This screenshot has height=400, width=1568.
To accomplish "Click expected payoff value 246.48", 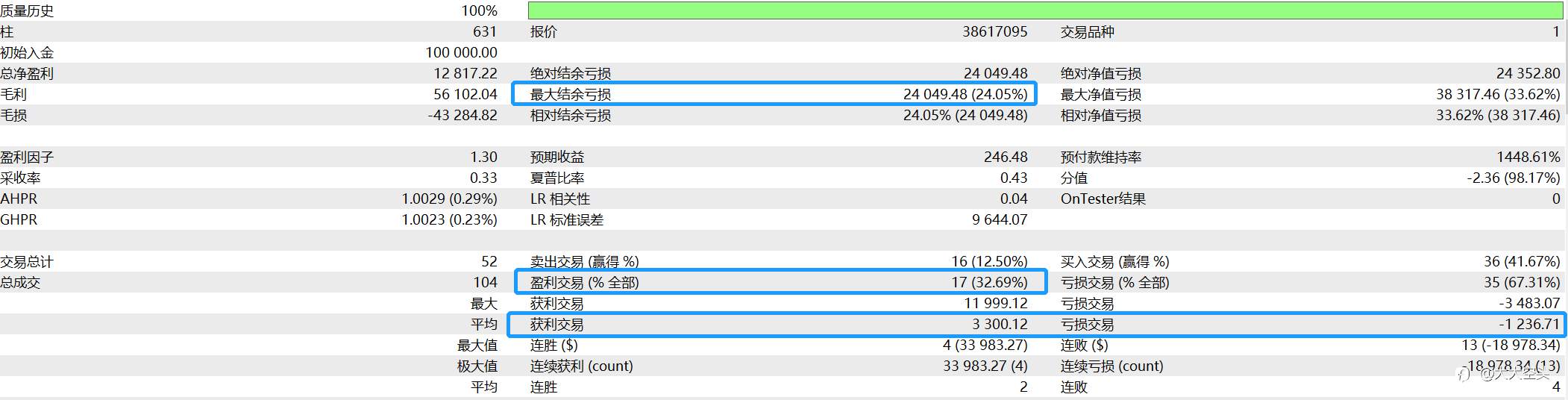I will click(x=1006, y=157).
